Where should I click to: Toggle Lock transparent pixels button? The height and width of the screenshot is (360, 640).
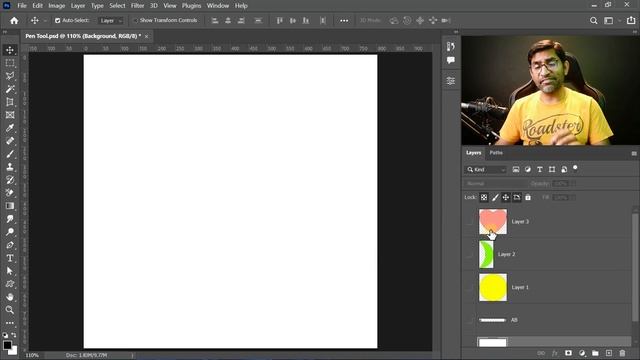(x=484, y=198)
